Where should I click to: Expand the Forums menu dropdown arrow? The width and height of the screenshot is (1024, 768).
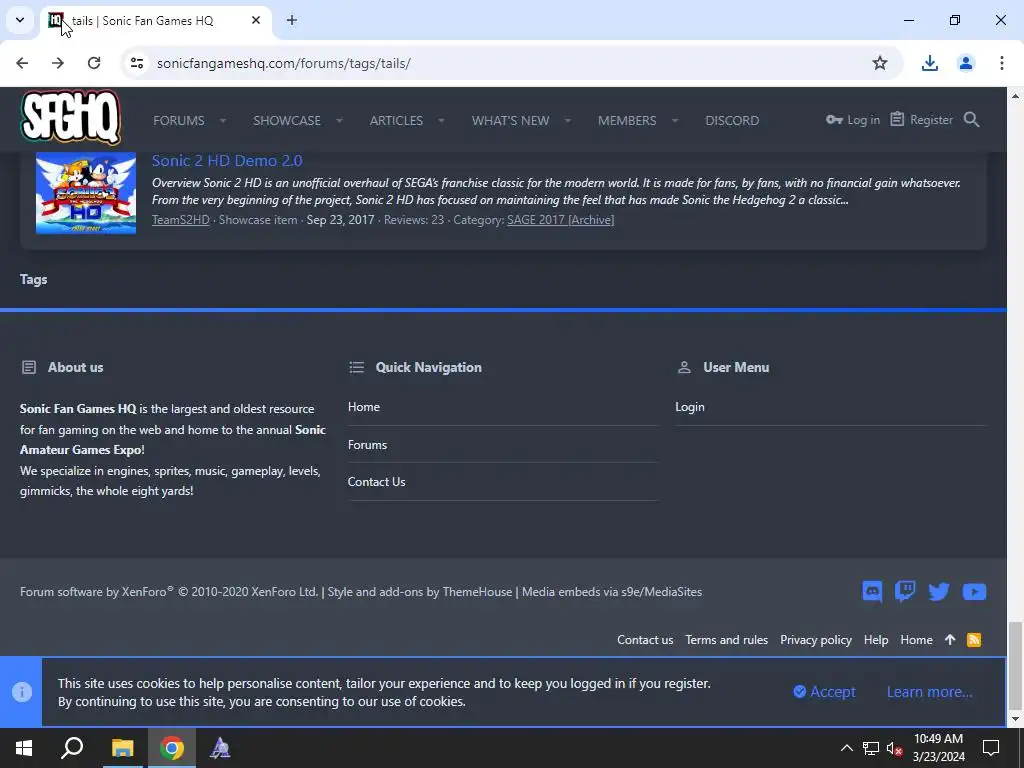(x=223, y=121)
